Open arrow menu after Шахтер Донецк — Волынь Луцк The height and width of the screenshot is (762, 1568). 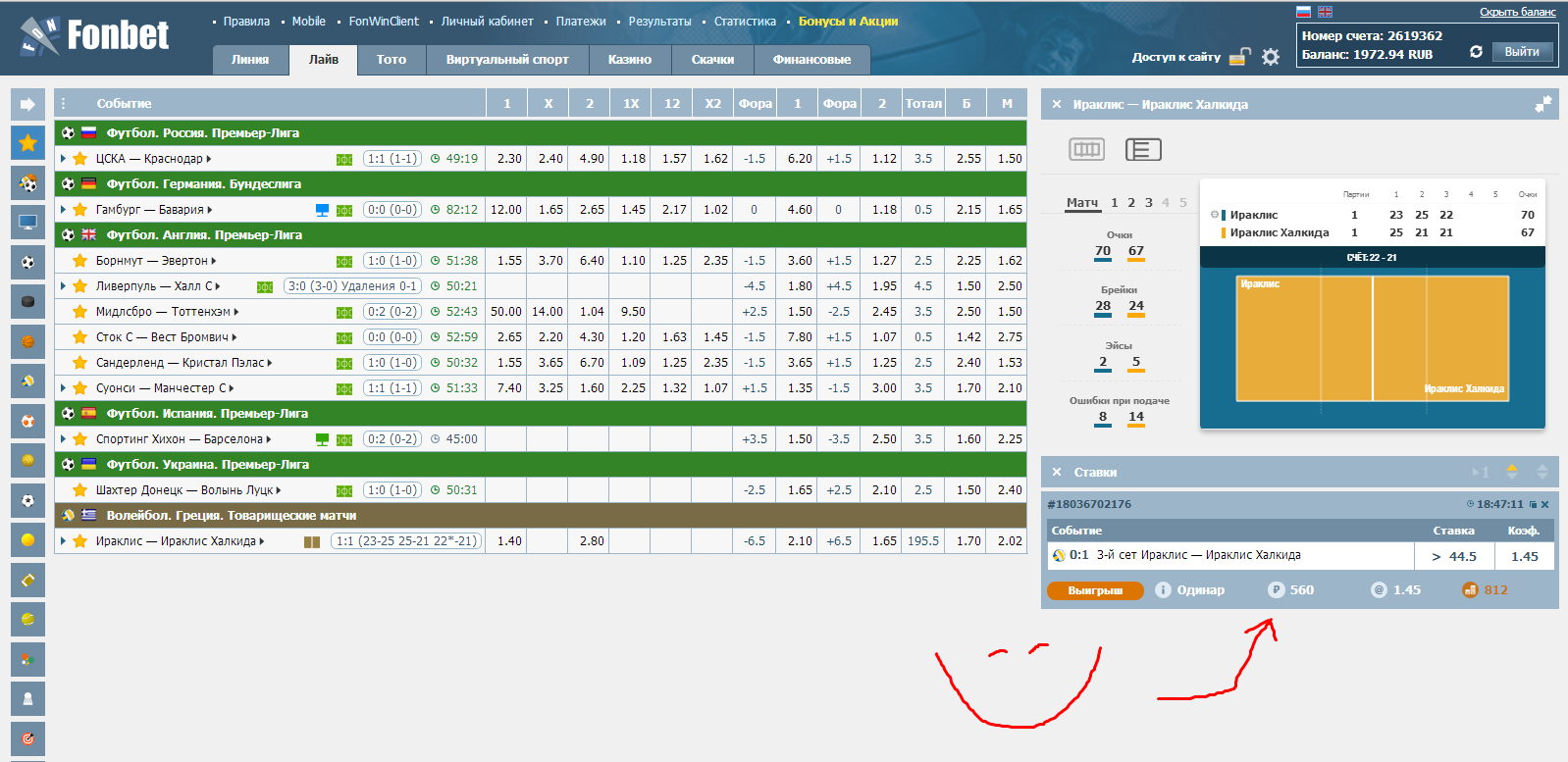(279, 490)
